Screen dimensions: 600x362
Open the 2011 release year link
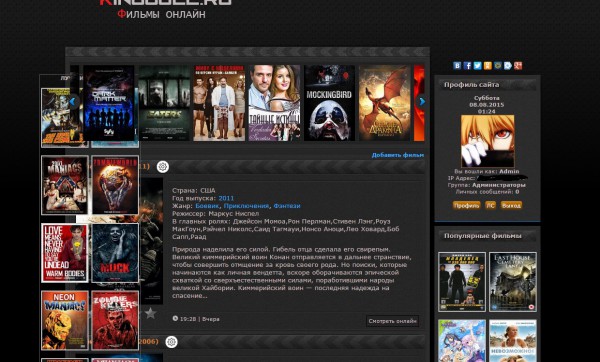point(226,198)
